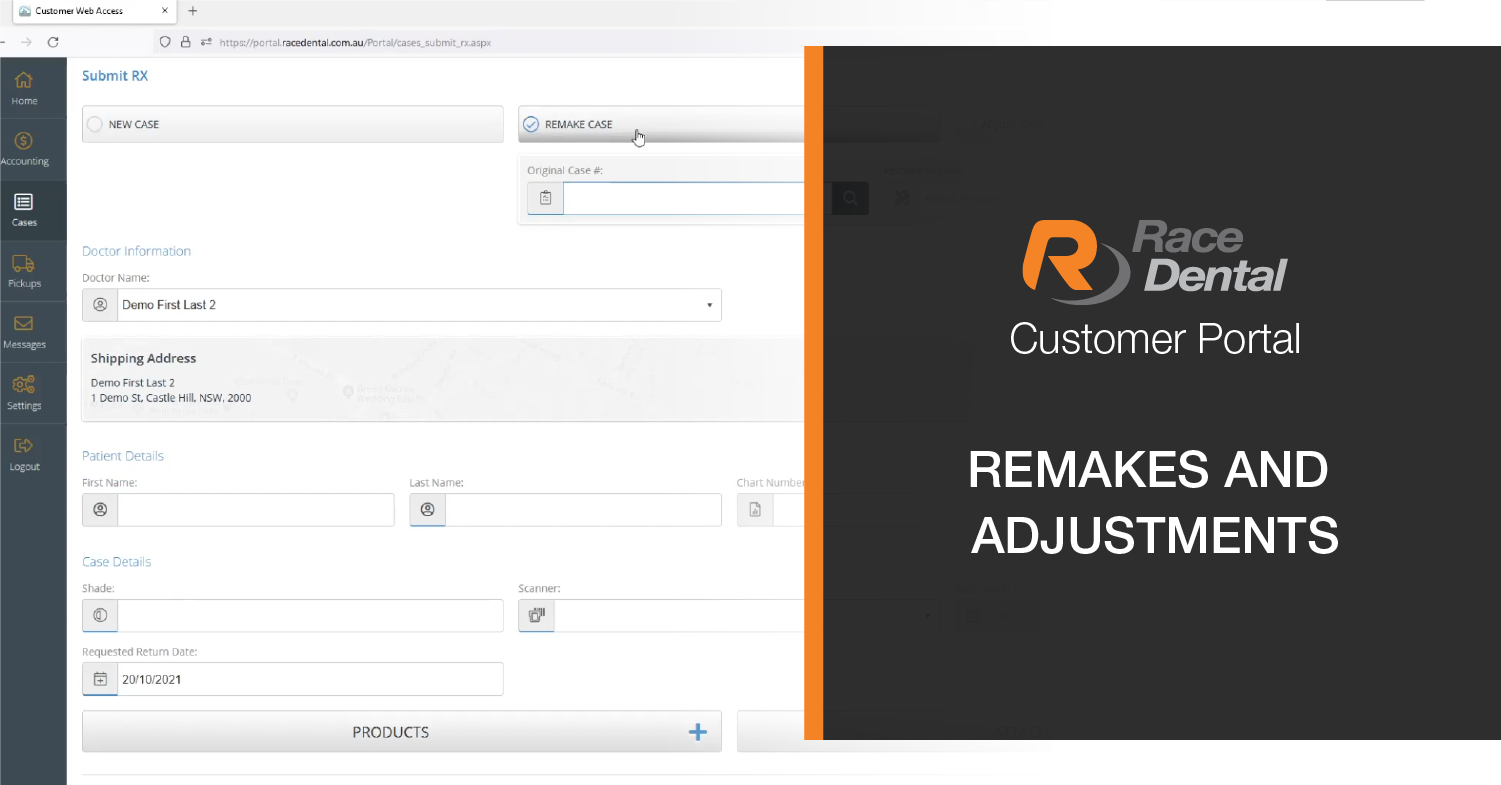This screenshot has width=1501, height=785.
Task: Select the Cases list icon
Action: (x=24, y=203)
